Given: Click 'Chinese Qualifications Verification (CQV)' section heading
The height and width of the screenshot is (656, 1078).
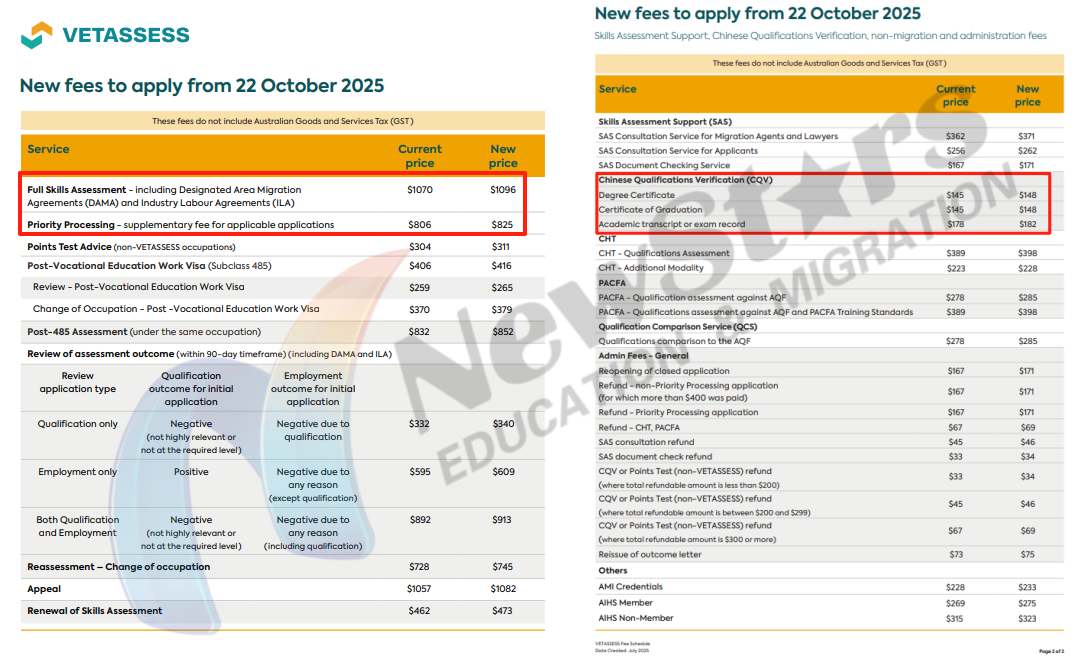Looking at the screenshot, I should click(685, 180).
